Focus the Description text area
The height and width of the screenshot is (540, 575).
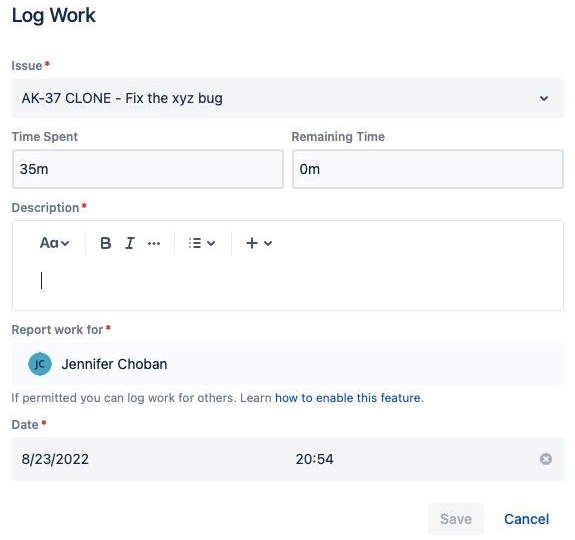point(288,282)
